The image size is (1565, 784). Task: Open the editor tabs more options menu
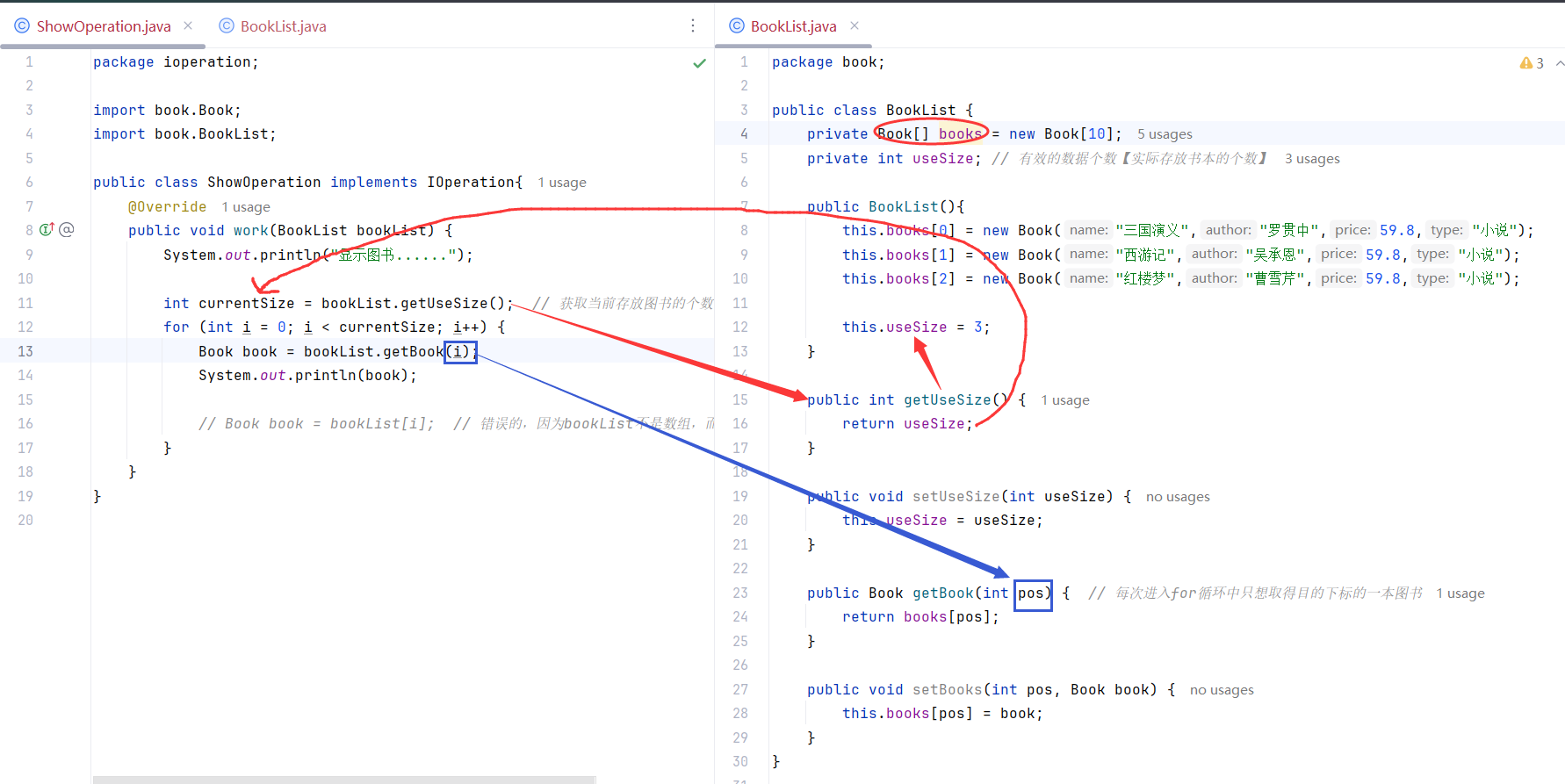[x=693, y=26]
